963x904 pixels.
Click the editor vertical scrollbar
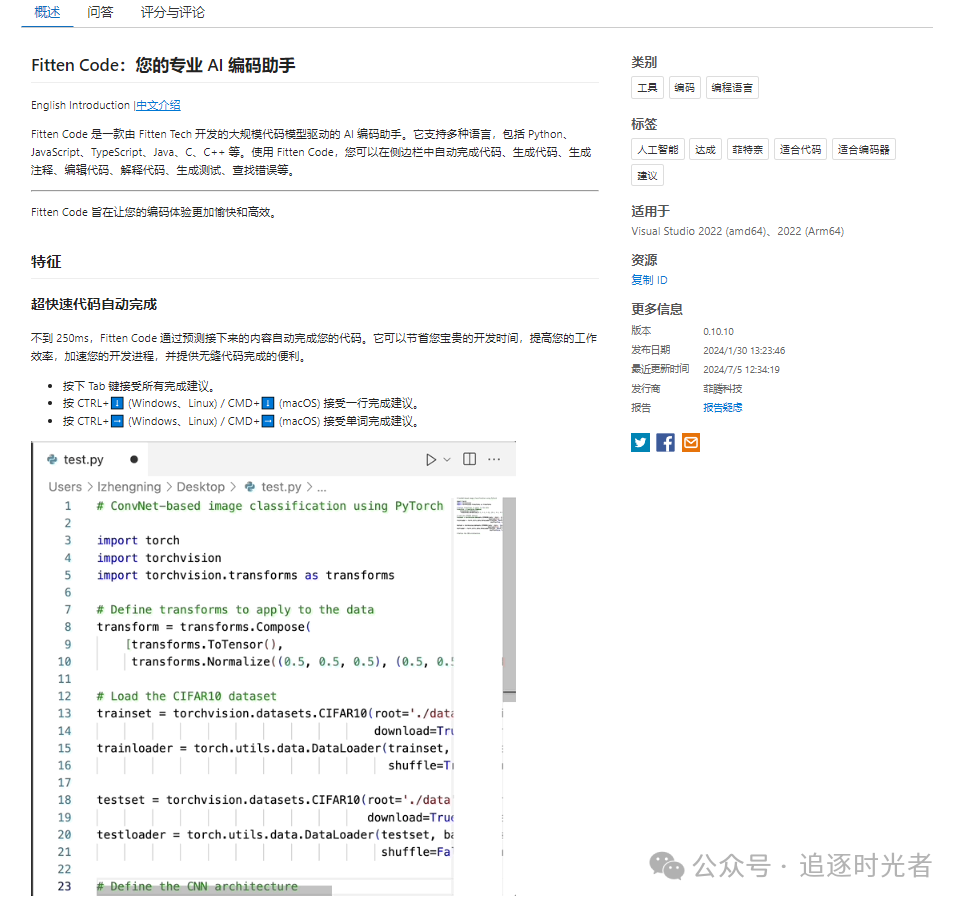509,599
